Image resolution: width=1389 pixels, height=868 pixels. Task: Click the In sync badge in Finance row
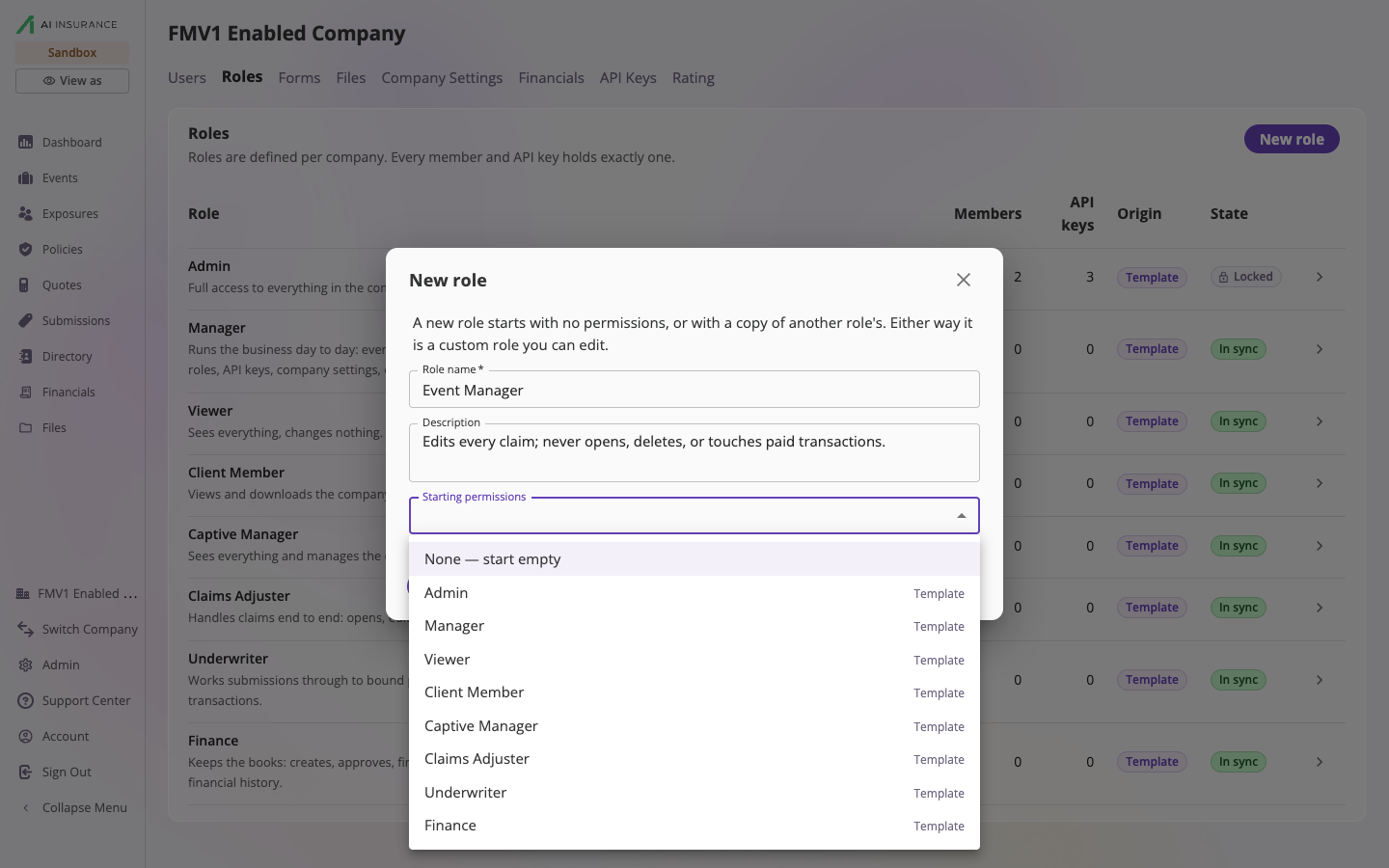(x=1238, y=762)
